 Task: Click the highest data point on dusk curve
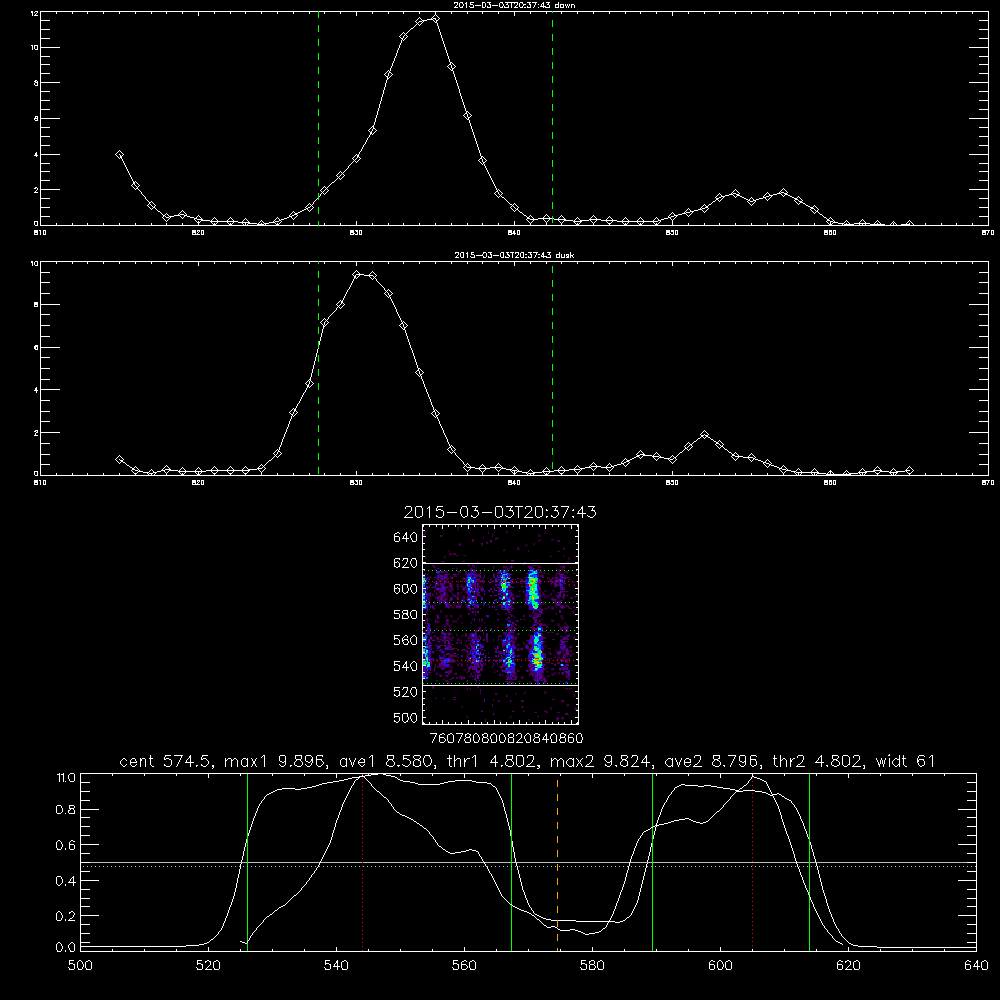(x=357, y=274)
